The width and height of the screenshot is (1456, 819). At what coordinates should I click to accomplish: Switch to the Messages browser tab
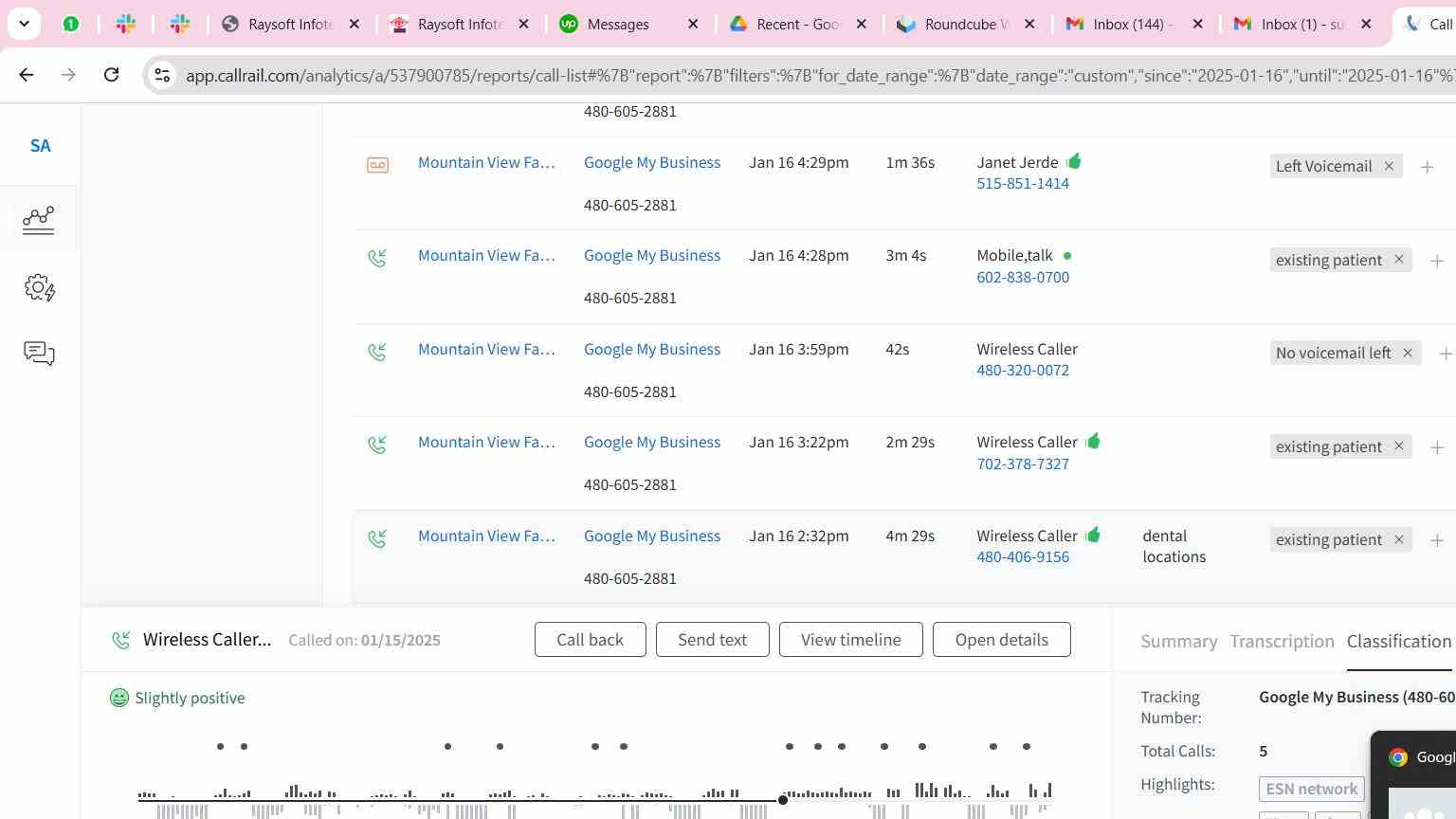point(618,25)
